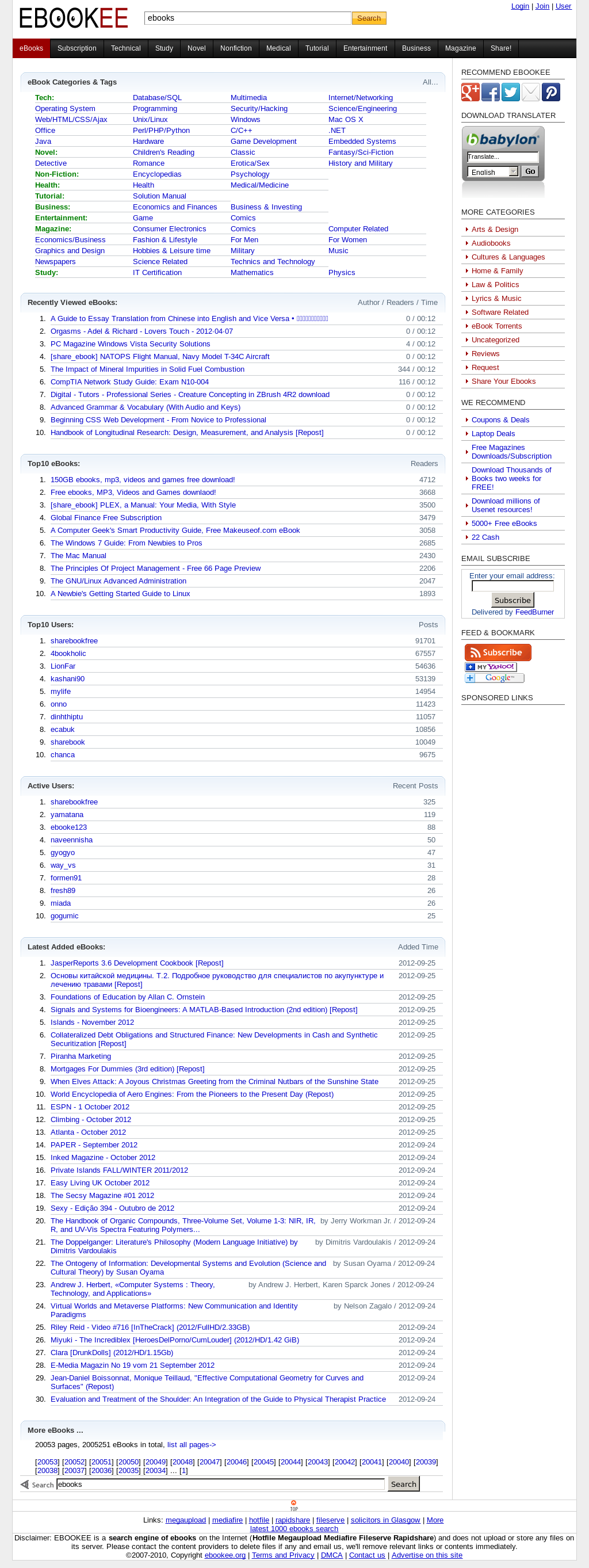The image size is (589, 1568).
Task: Open ESPN - 1 October 2012
Action: tap(90, 1107)
